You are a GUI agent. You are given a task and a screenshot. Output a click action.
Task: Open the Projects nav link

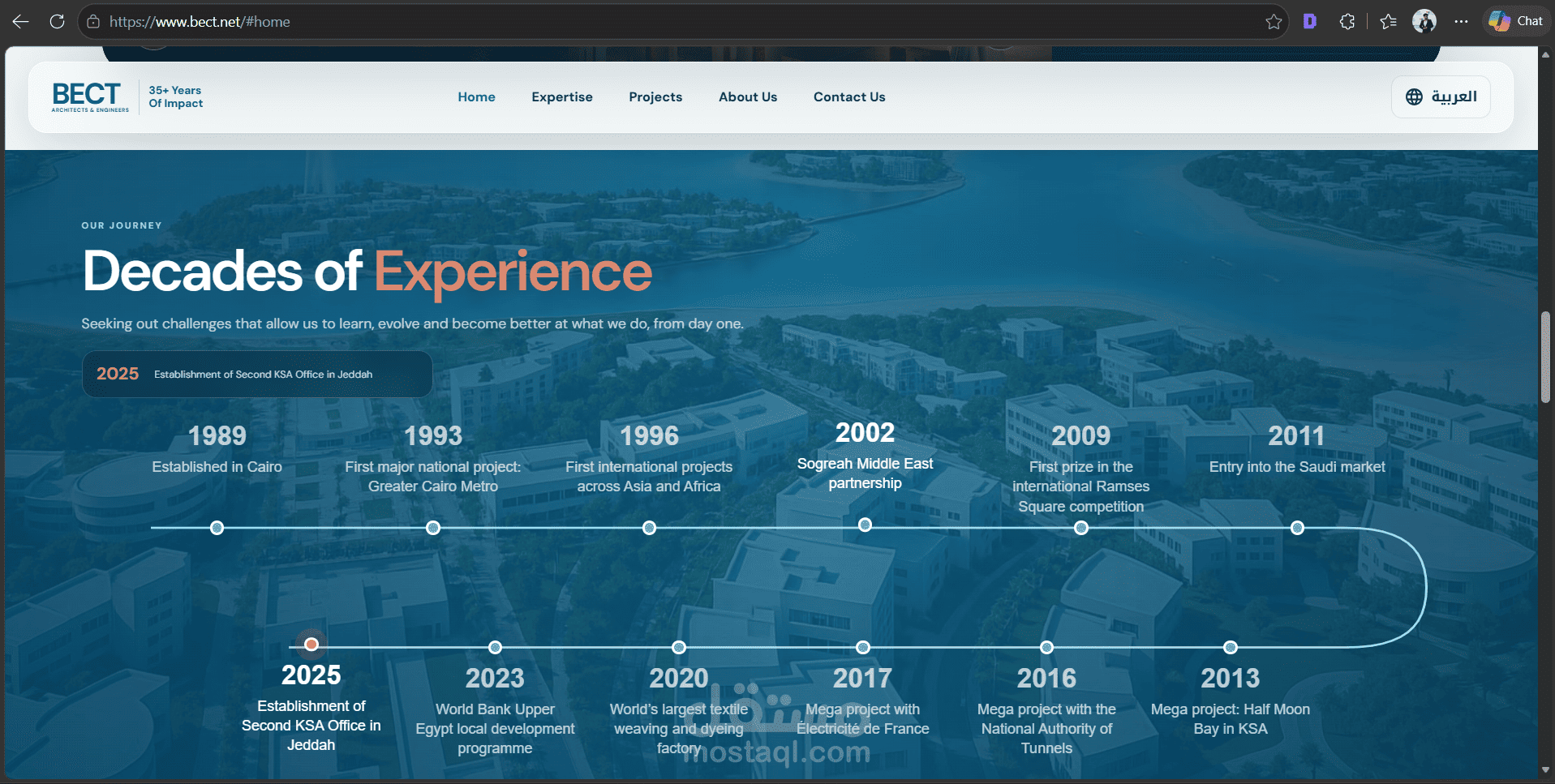click(655, 97)
